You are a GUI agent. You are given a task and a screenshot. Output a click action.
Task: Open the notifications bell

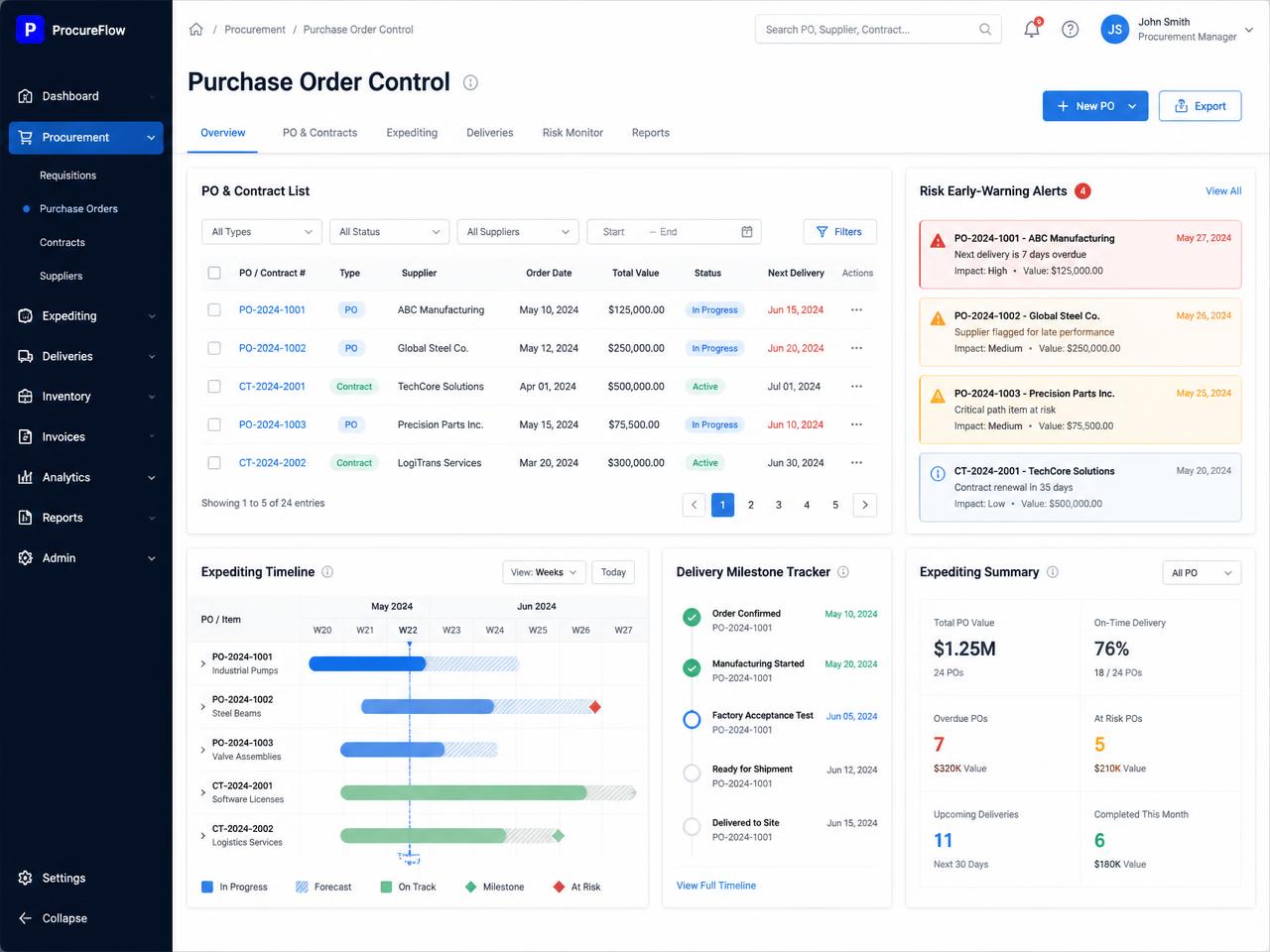click(1032, 29)
